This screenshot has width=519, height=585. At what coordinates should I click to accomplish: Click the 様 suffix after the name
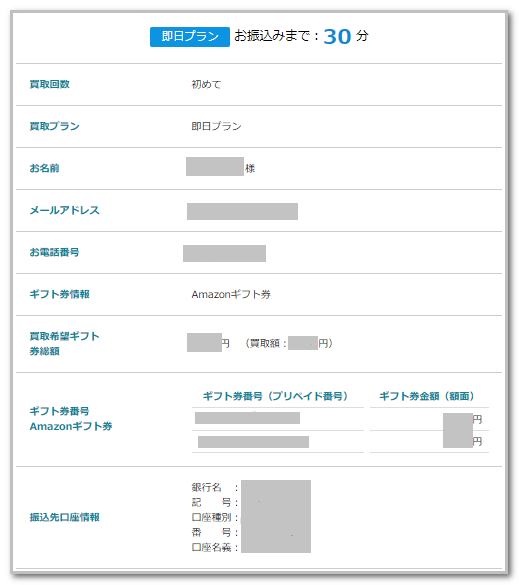250,169
